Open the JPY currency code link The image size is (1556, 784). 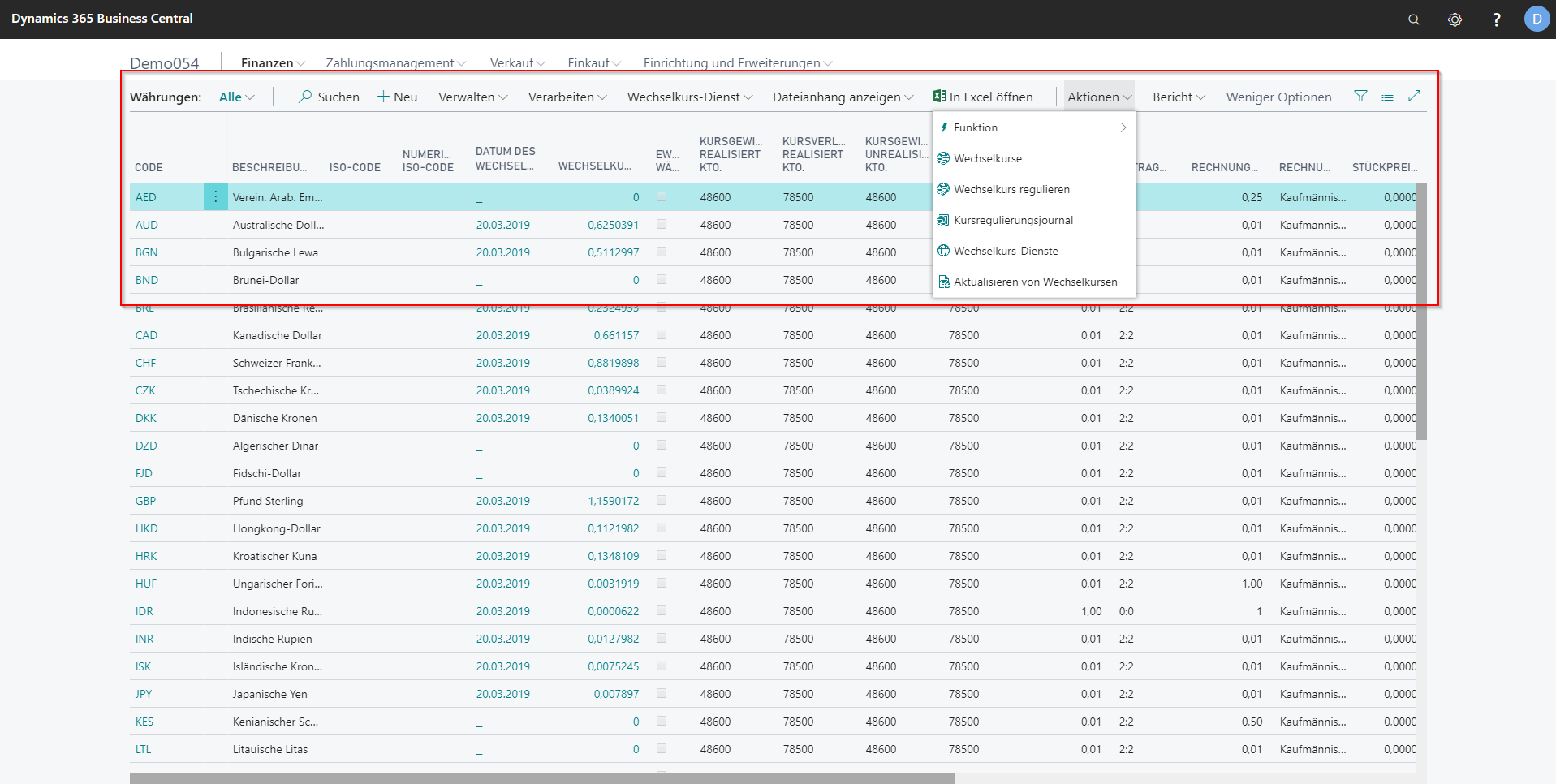point(144,694)
